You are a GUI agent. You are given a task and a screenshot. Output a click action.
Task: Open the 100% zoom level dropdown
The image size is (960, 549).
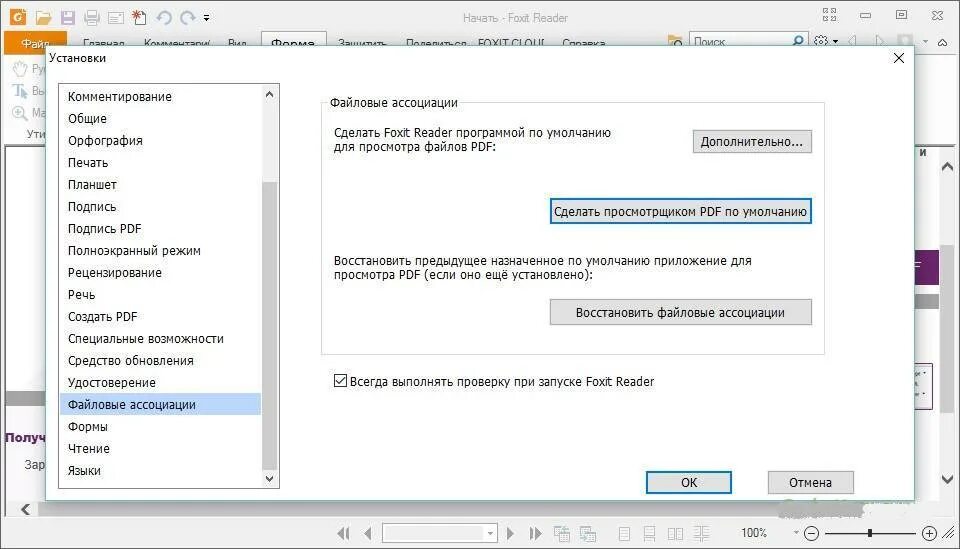pos(795,532)
